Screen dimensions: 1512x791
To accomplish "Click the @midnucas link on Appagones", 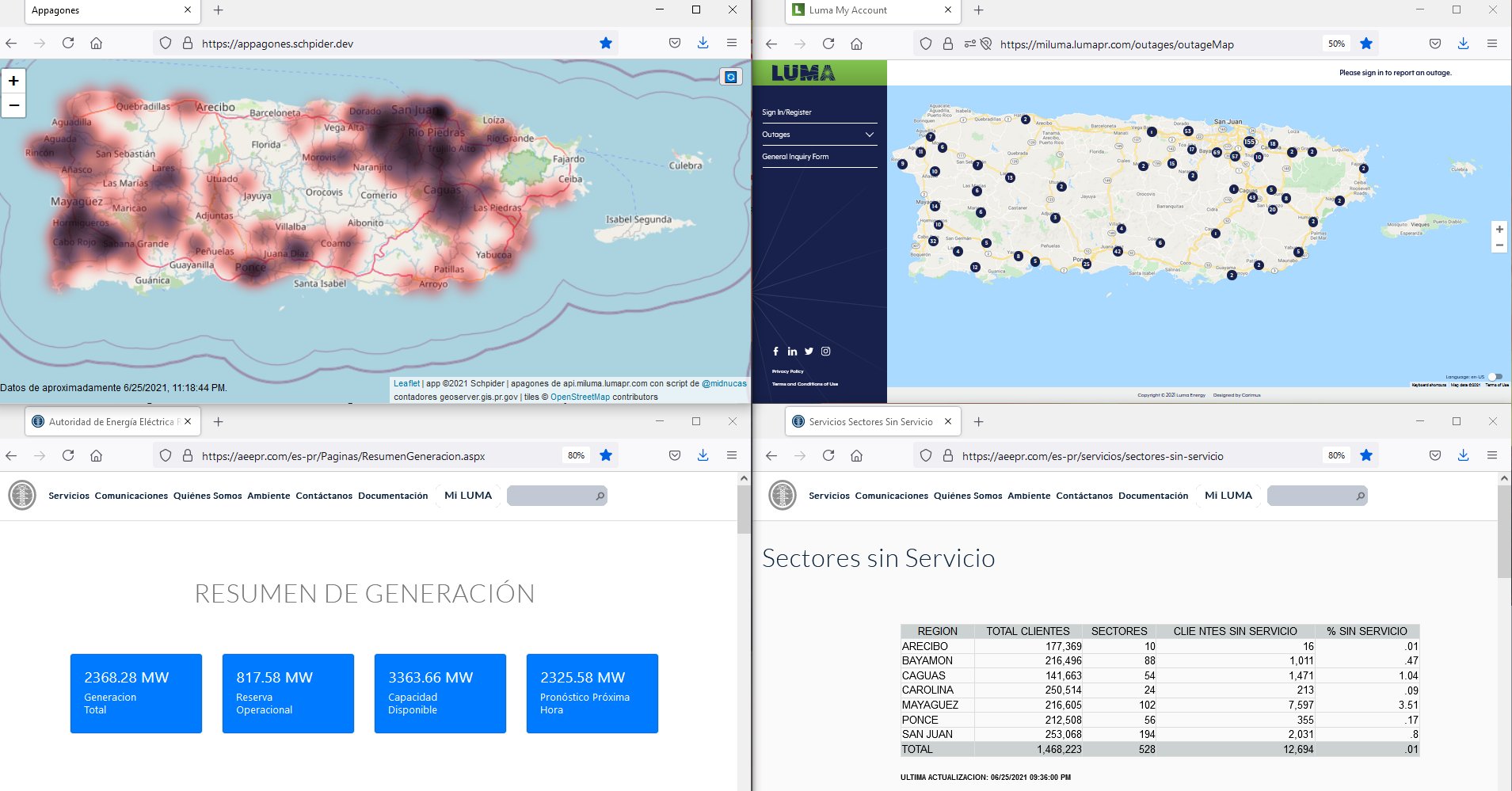I will [724, 383].
